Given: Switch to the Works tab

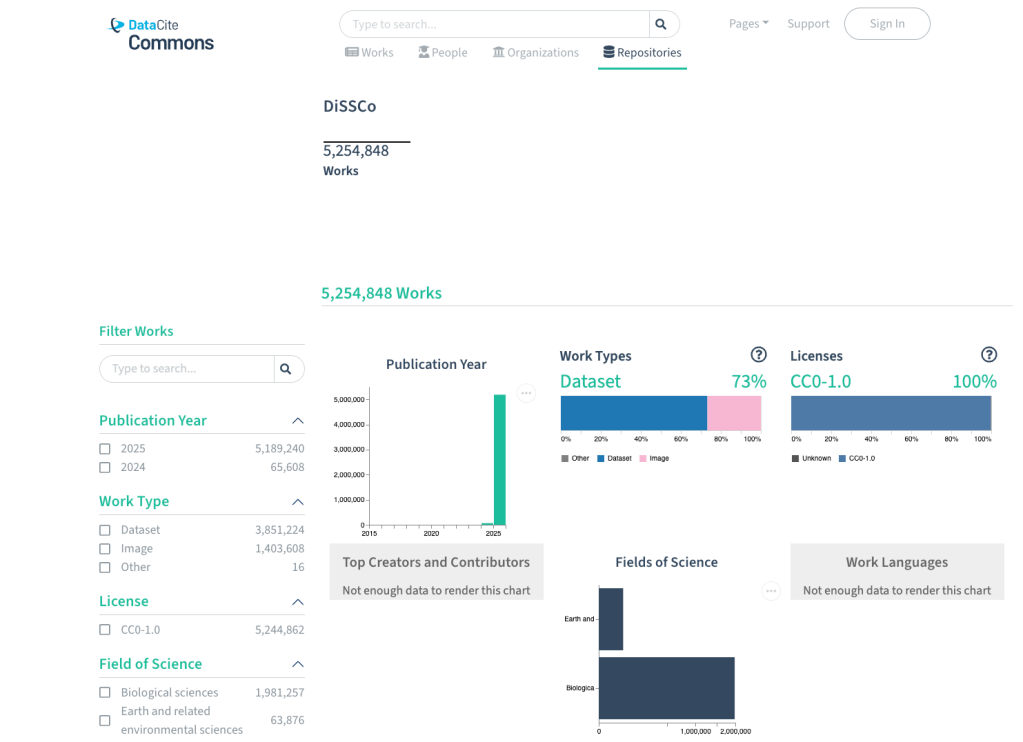Looking at the screenshot, I should pos(369,53).
